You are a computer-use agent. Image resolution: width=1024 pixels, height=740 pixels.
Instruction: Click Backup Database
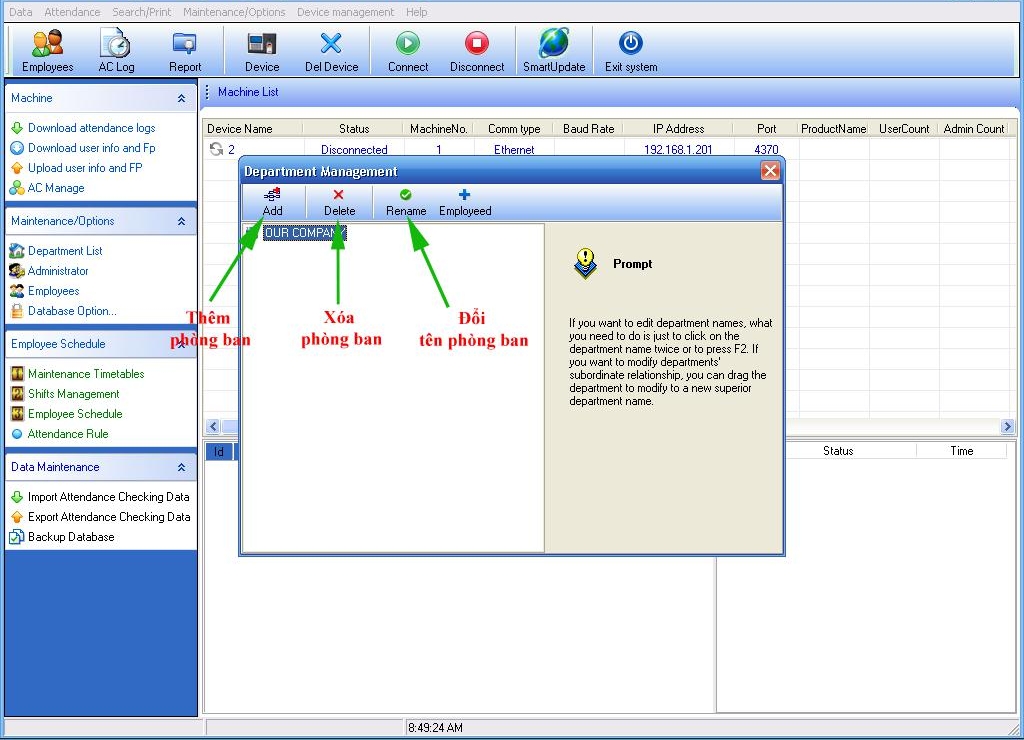(71, 537)
